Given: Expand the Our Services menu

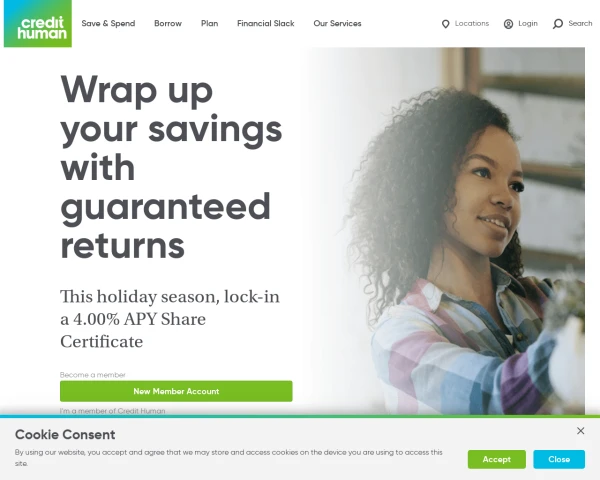Looking at the screenshot, I should tap(338, 23).
